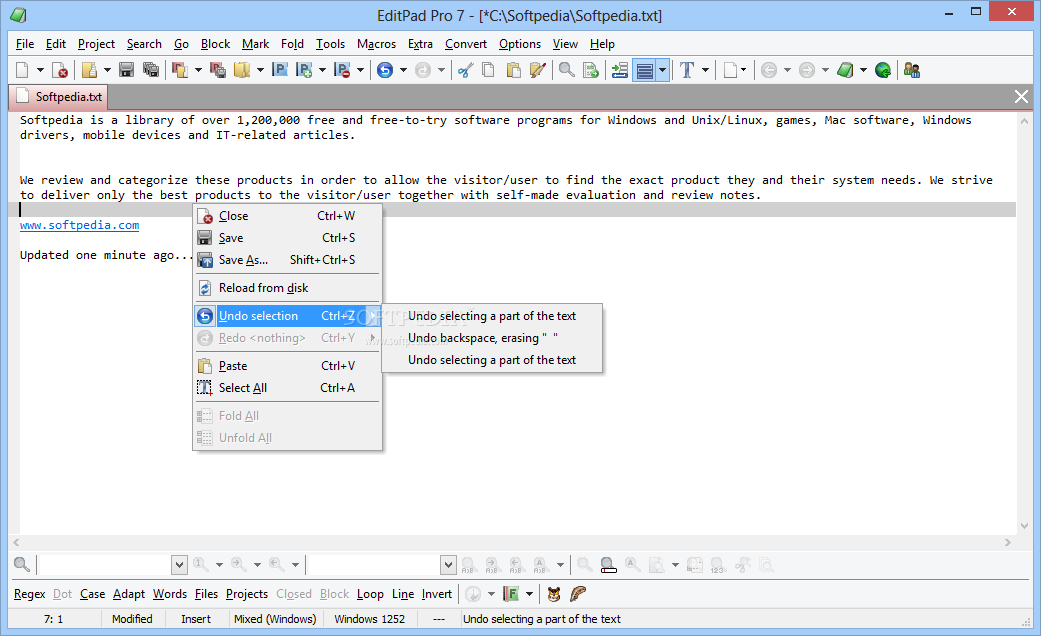Toggle the Files search option
1041x636 pixels.
(206, 594)
